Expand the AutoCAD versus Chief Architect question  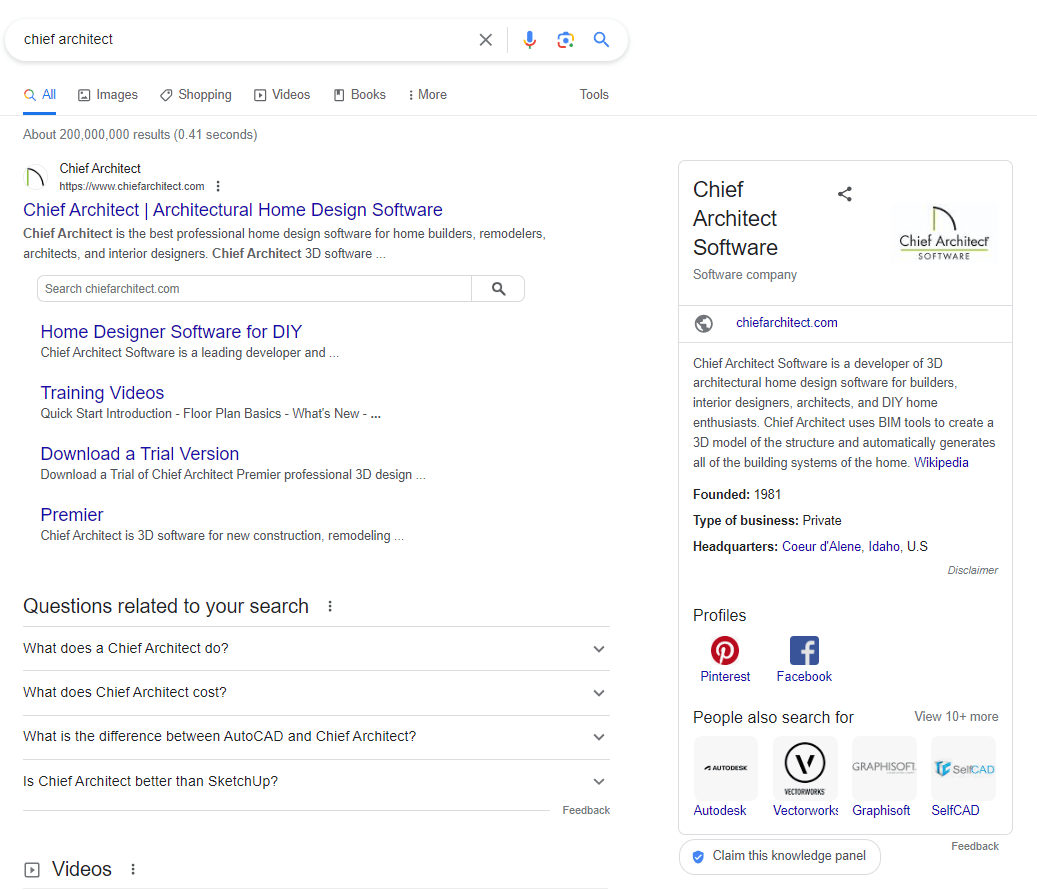tap(316, 737)
